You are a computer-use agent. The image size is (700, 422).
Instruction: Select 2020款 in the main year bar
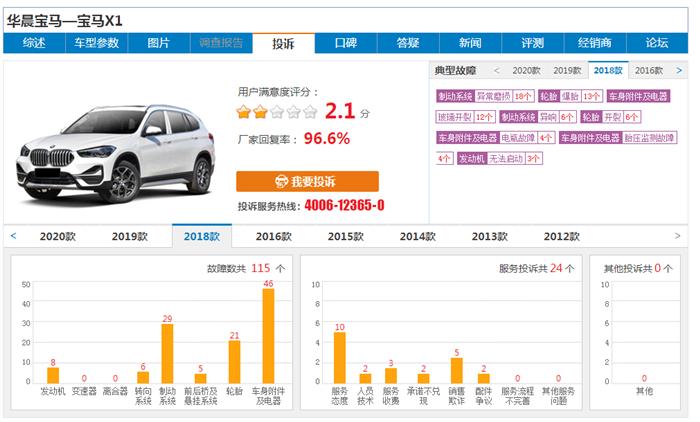click(58, 237)
